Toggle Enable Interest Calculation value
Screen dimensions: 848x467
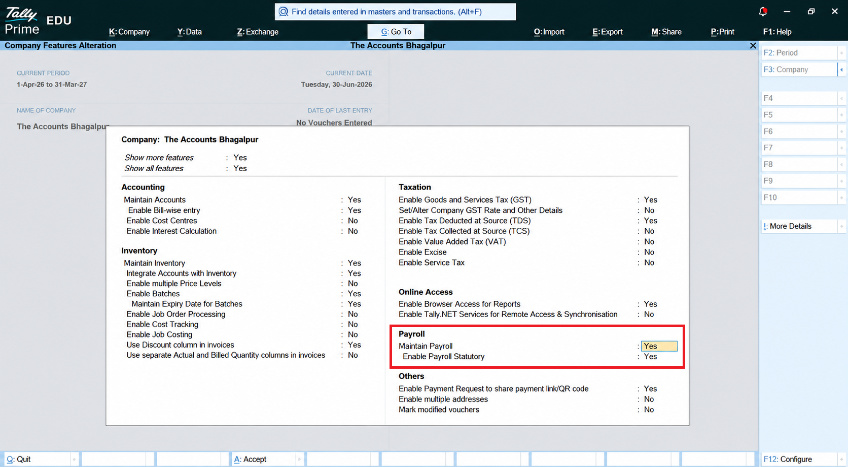353,231
